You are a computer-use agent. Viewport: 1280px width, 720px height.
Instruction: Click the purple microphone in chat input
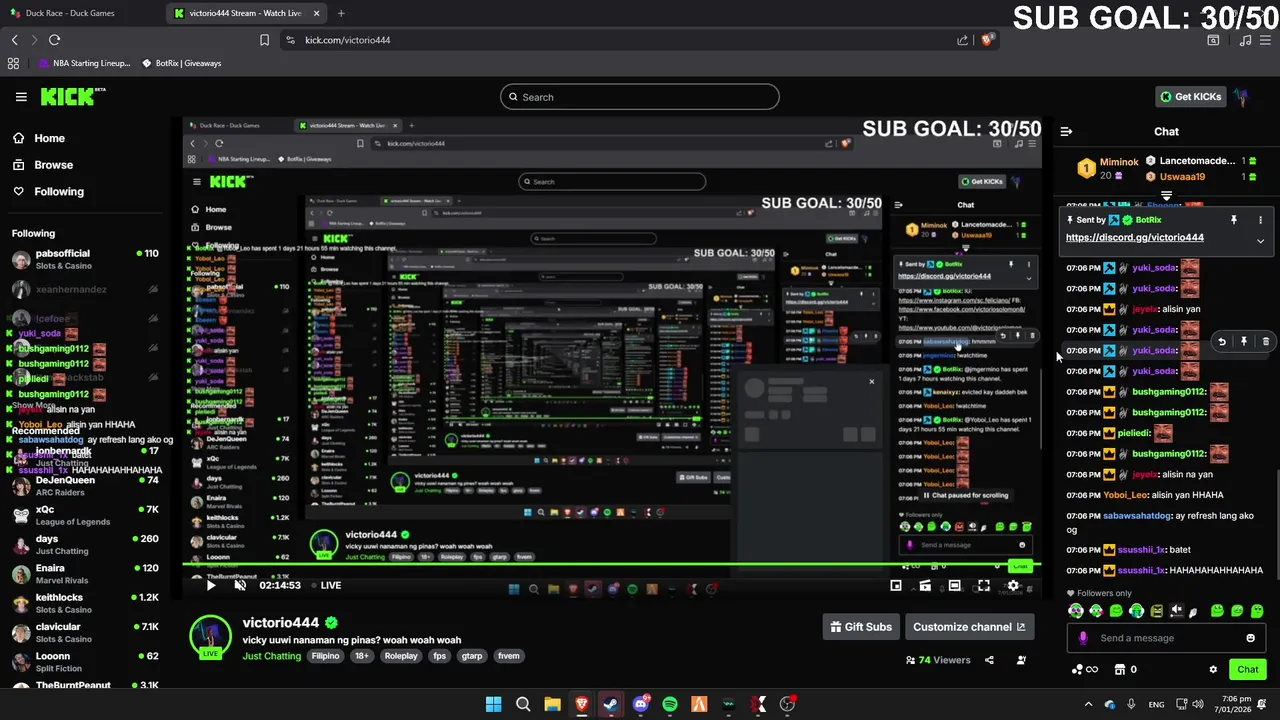pos(1082,638)
